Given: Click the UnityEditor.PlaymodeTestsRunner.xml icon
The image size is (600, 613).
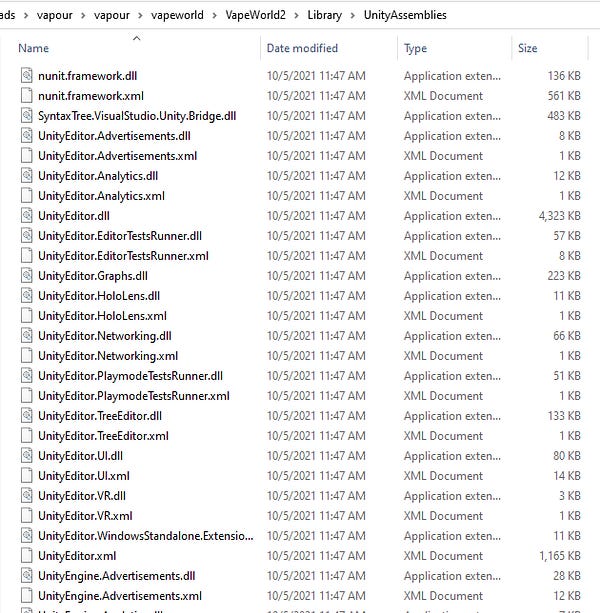Looking at the screenshot, I should [27, 396].
